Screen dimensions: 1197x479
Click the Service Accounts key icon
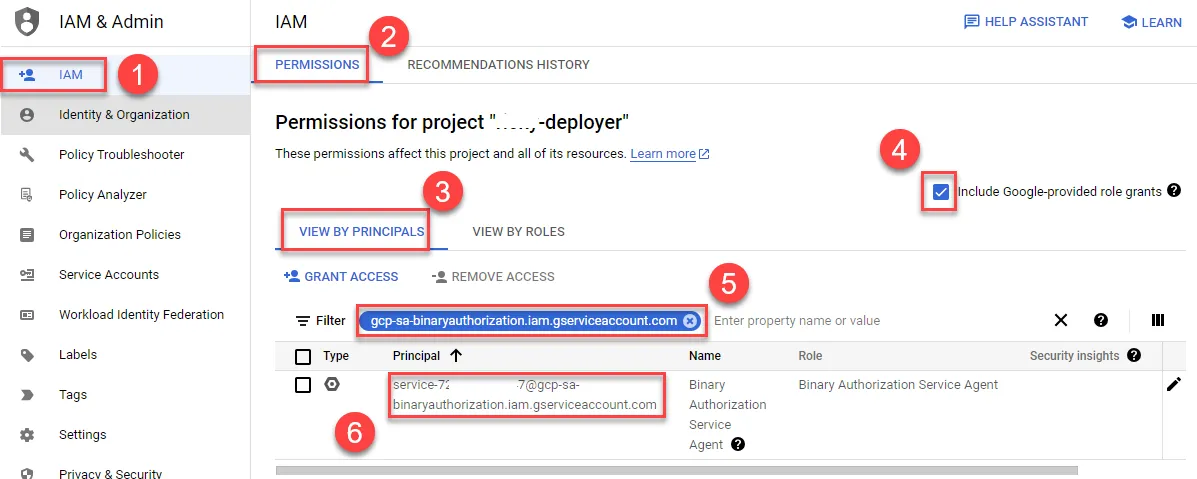click(x=27, y=275)
